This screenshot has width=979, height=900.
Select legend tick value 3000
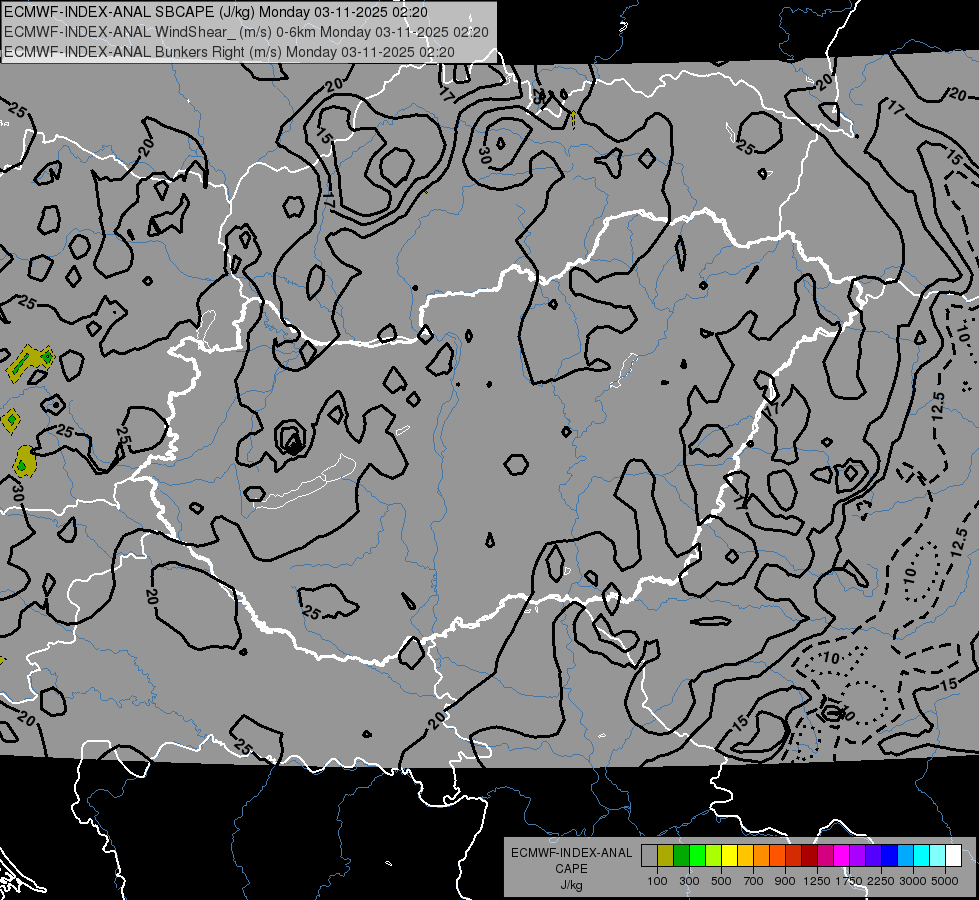pyautogui.click(x=913, y=881)
